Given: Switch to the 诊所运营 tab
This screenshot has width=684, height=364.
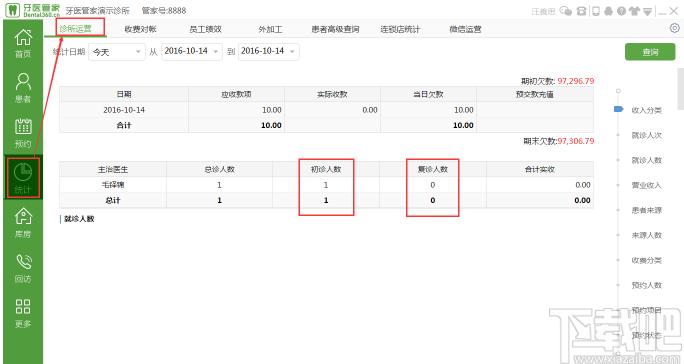Looking at the screenshot, I should point(76,29).
